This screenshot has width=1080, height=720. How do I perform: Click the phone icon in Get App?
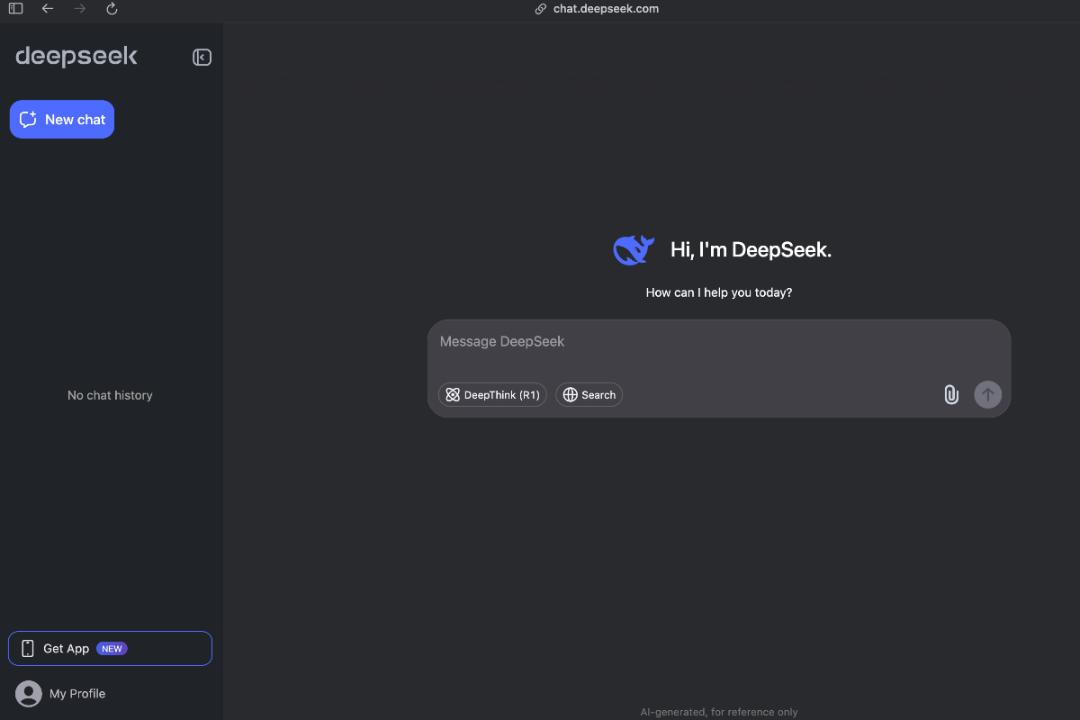28,648
